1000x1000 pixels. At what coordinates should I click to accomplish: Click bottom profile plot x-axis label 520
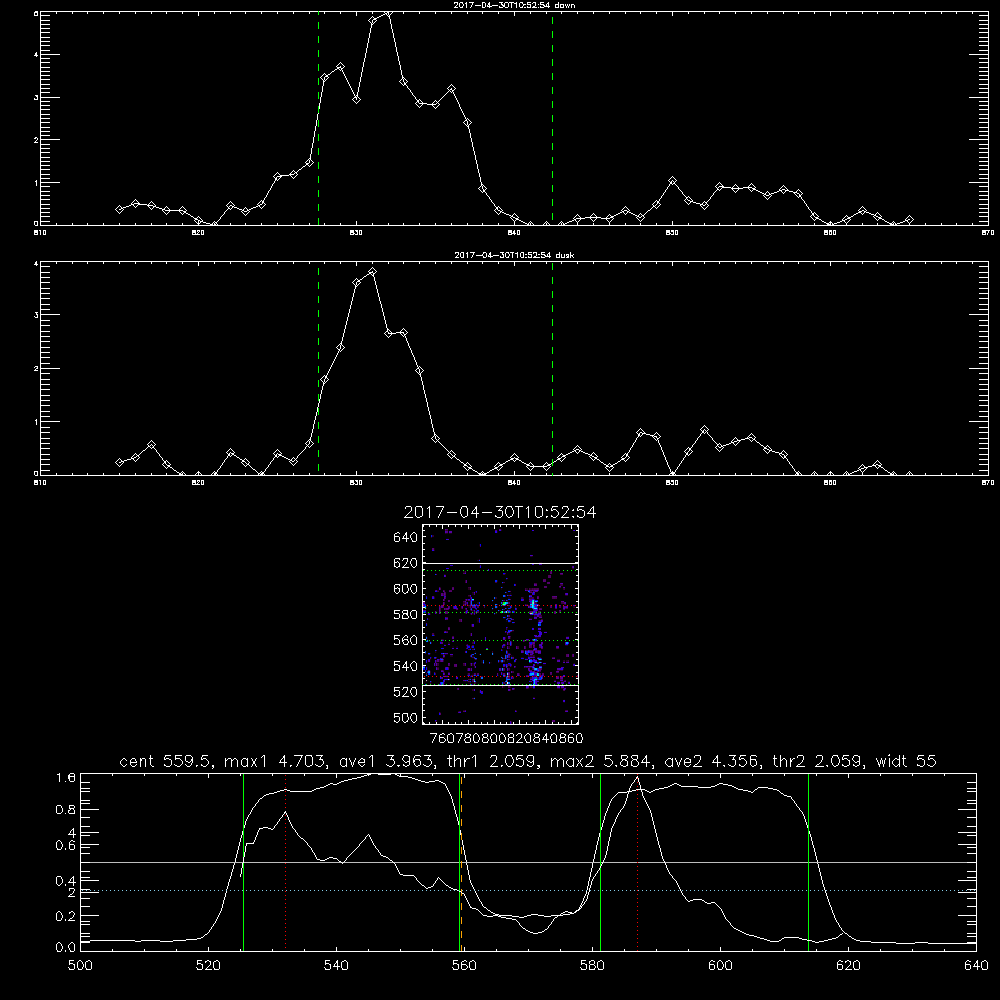point(208,966)
